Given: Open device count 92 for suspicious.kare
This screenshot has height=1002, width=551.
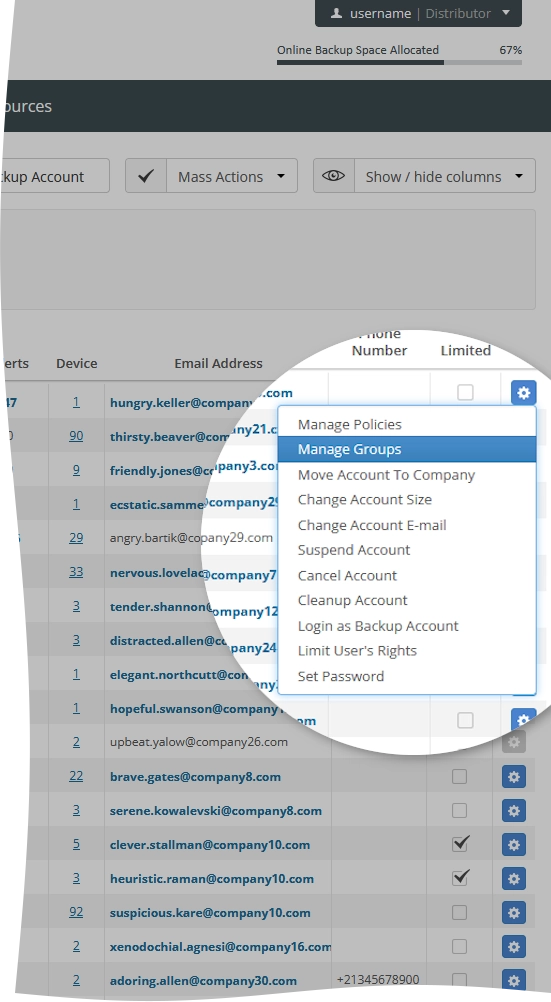Looking at the screenshot, I should click(76, 912).
